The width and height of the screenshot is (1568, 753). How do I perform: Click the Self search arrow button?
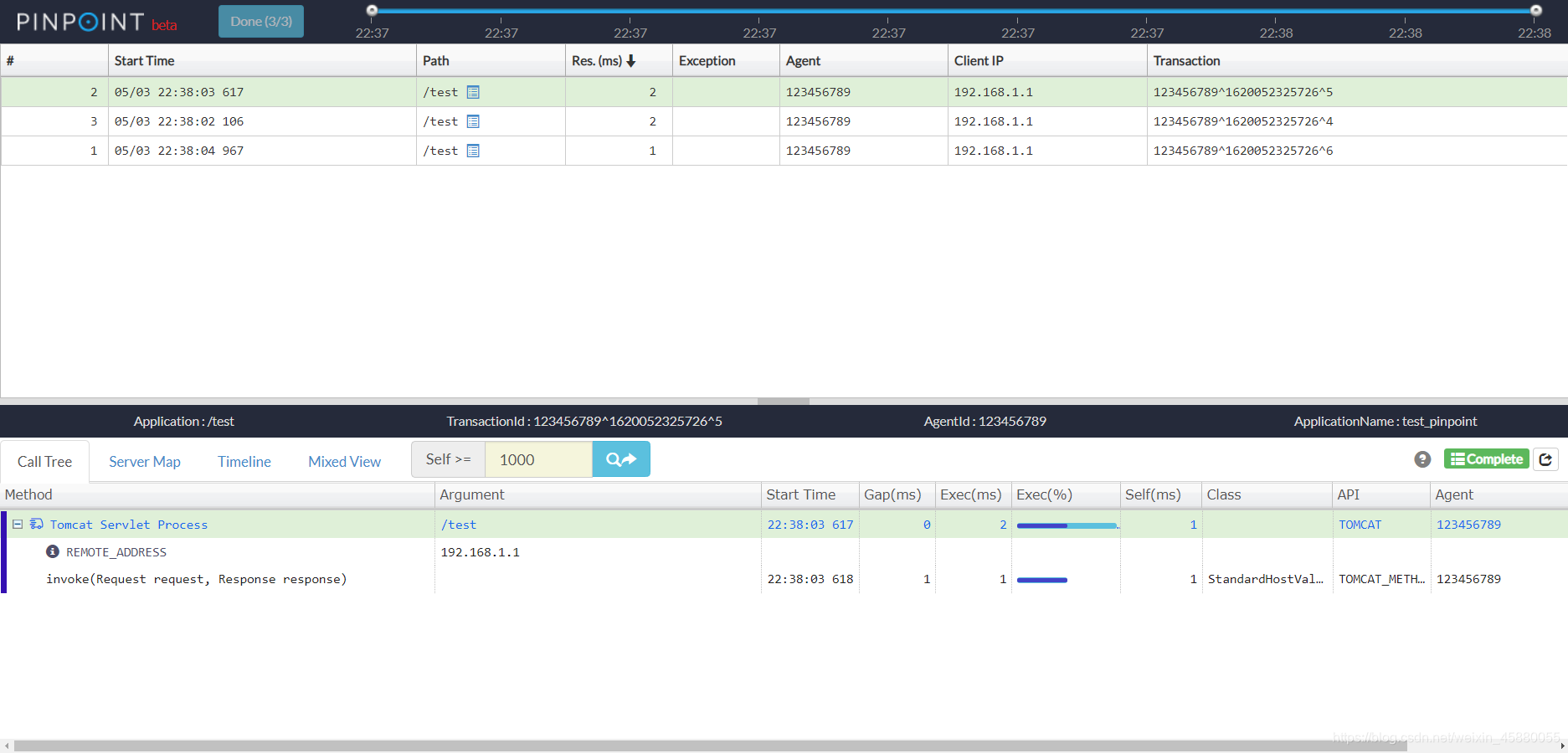pyautogui.click(x=621, y=459)
